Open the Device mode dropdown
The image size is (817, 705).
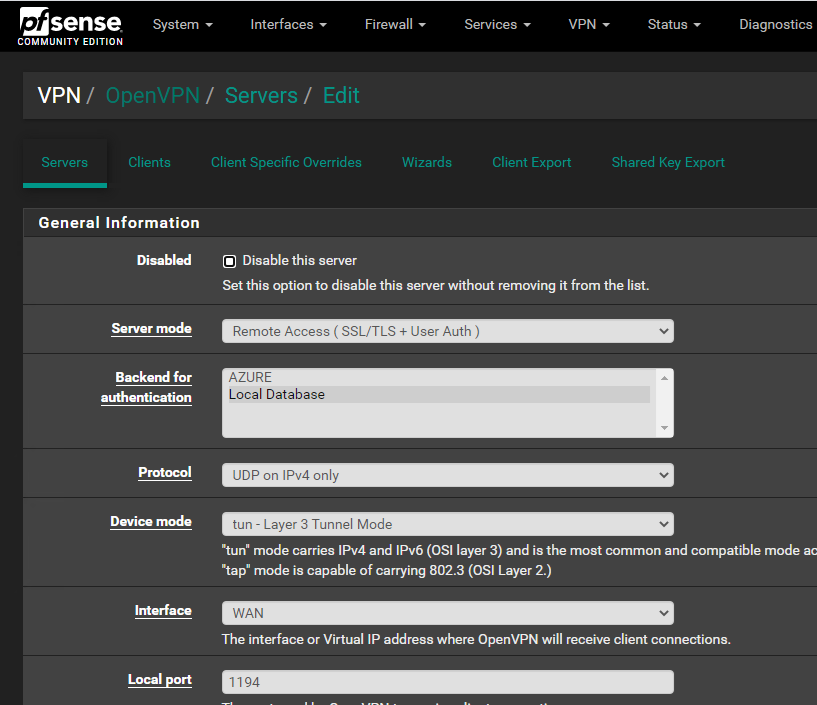pos(447,524)
